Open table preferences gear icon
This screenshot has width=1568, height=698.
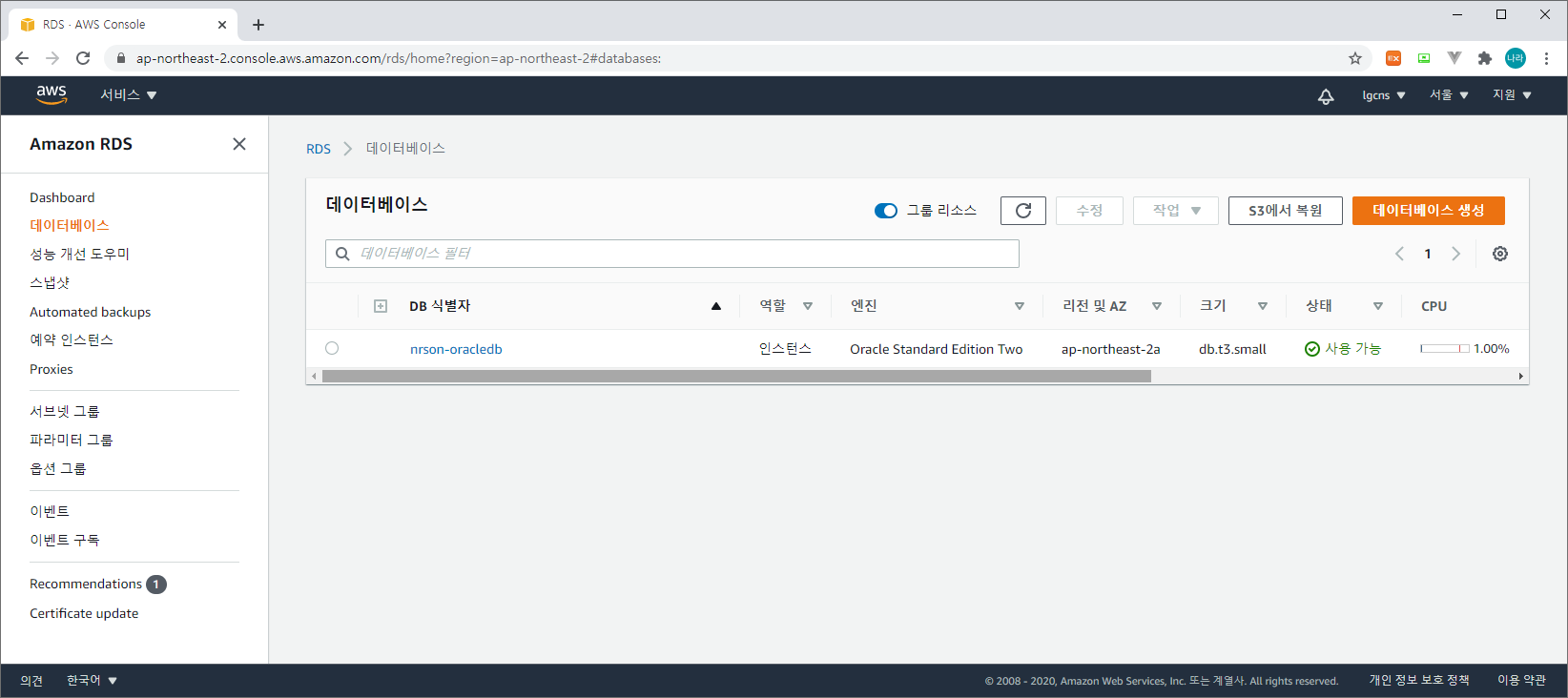coord(1500,254)
